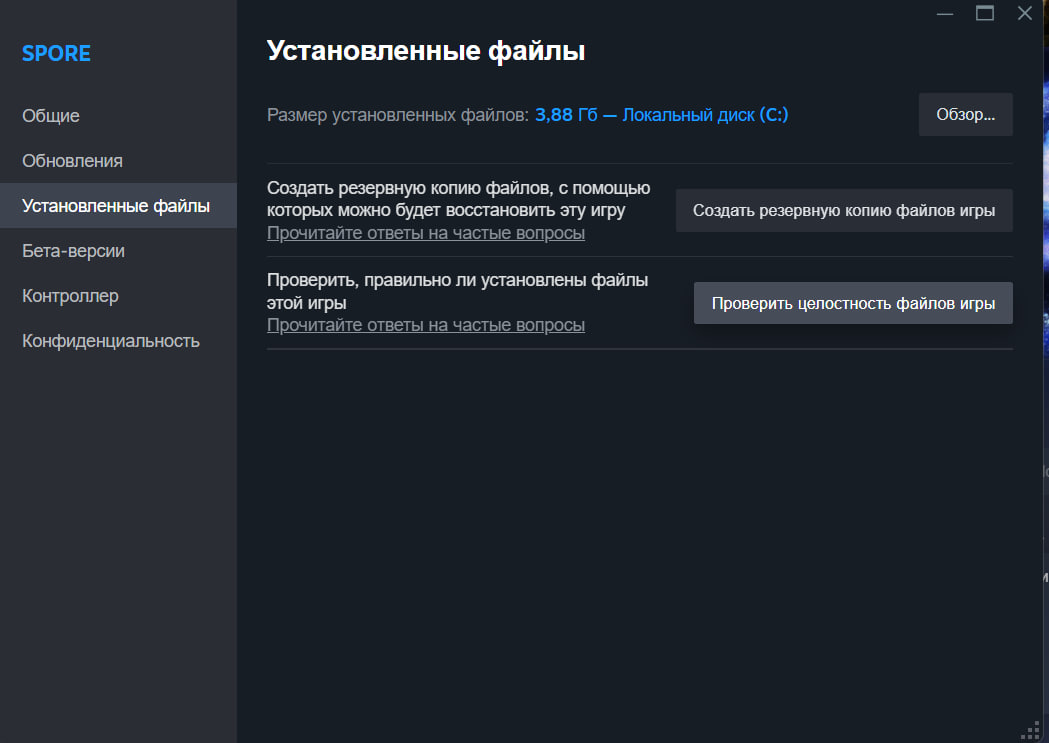Click Проверить целостность файлов игры button
This screenshot has height=743, width=1049.
pos(853,303)
